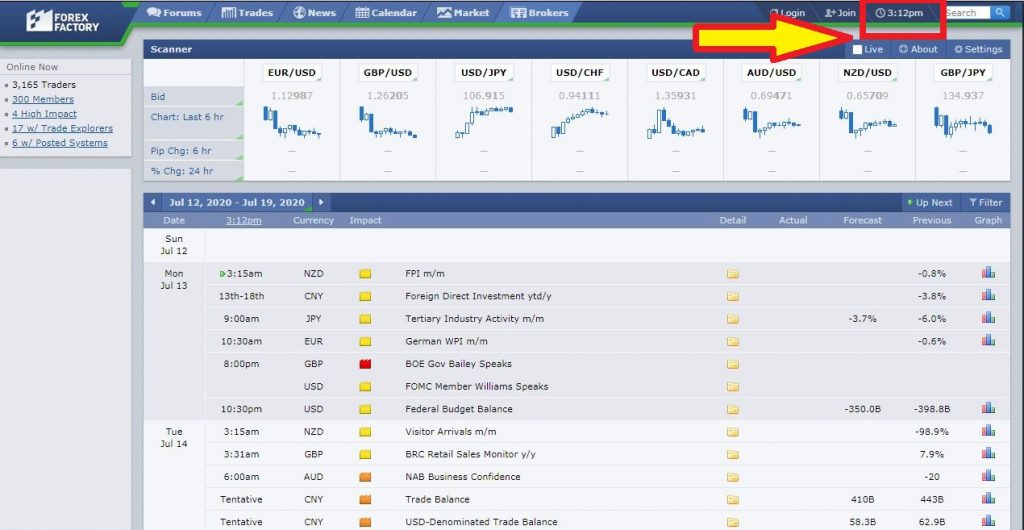Open the EUR/USD pair dropdown
Image resolution: width=1024 pixels, height=530 pixels.
pos(293,72)
